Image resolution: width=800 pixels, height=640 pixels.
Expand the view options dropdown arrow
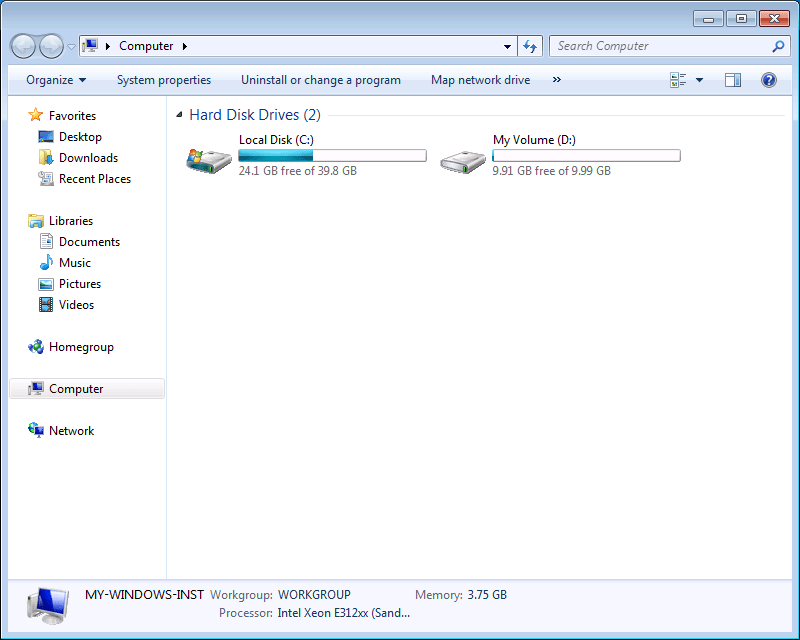tap(700, 80)
